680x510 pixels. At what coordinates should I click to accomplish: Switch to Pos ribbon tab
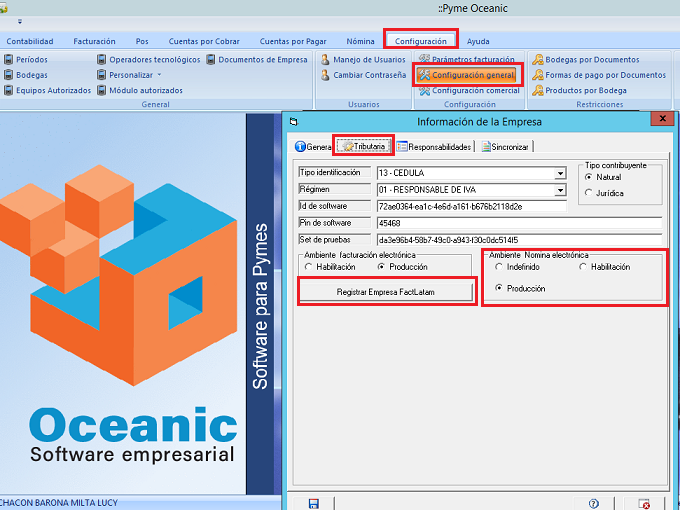pyautogui.click(x=142, y=41)
